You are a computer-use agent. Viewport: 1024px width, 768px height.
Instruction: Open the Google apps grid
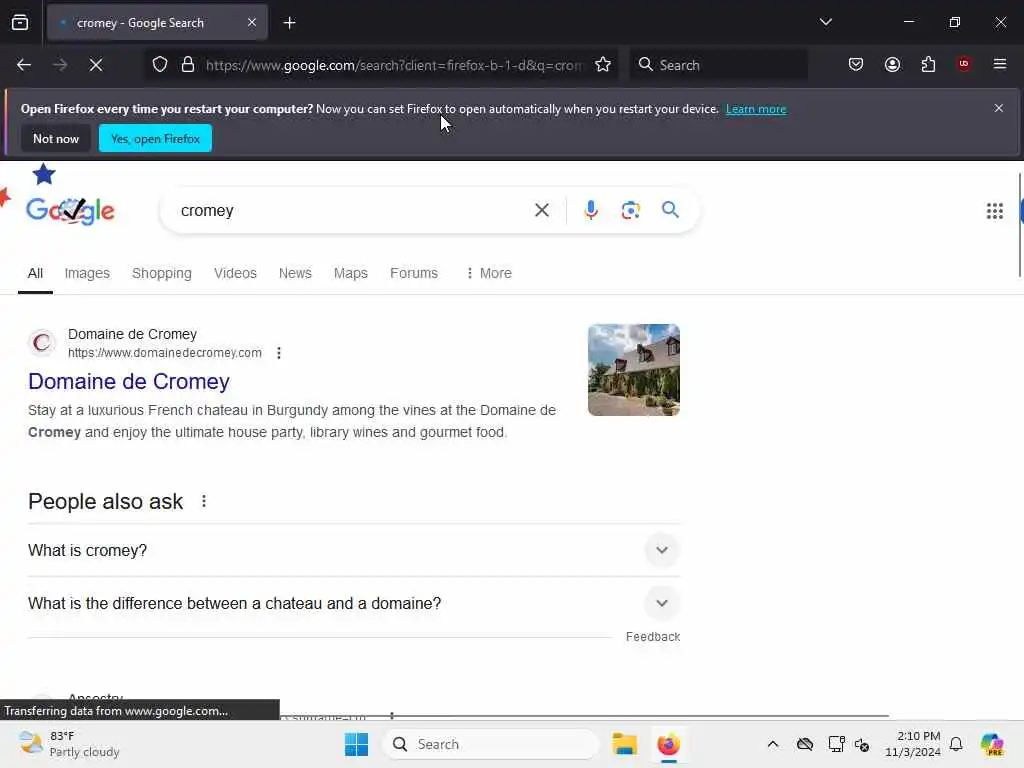coord(994,210)
